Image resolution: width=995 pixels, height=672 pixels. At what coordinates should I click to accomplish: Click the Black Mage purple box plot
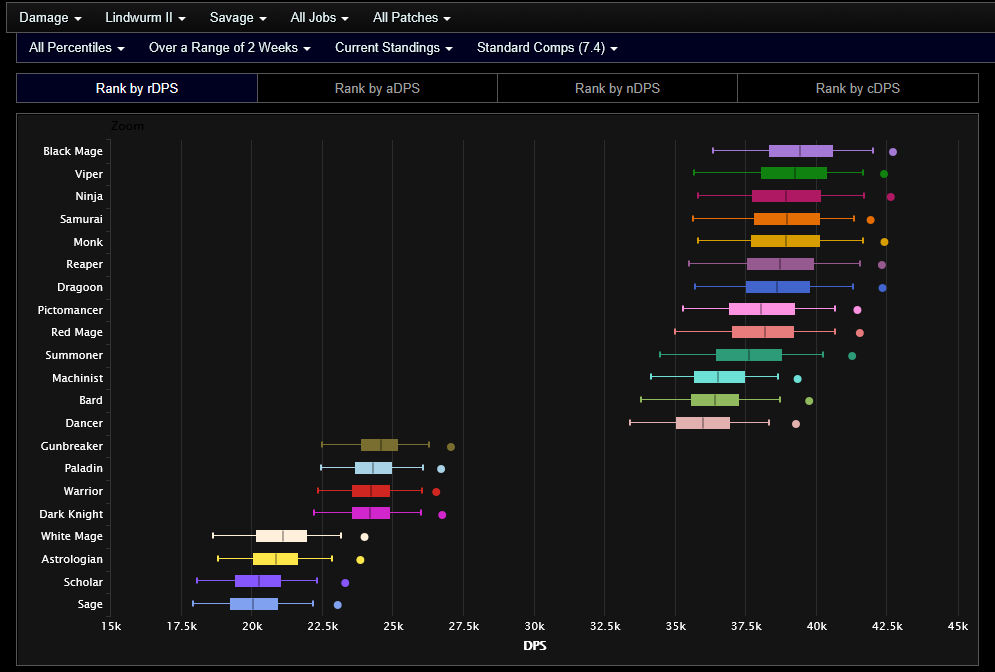(801, 151)
